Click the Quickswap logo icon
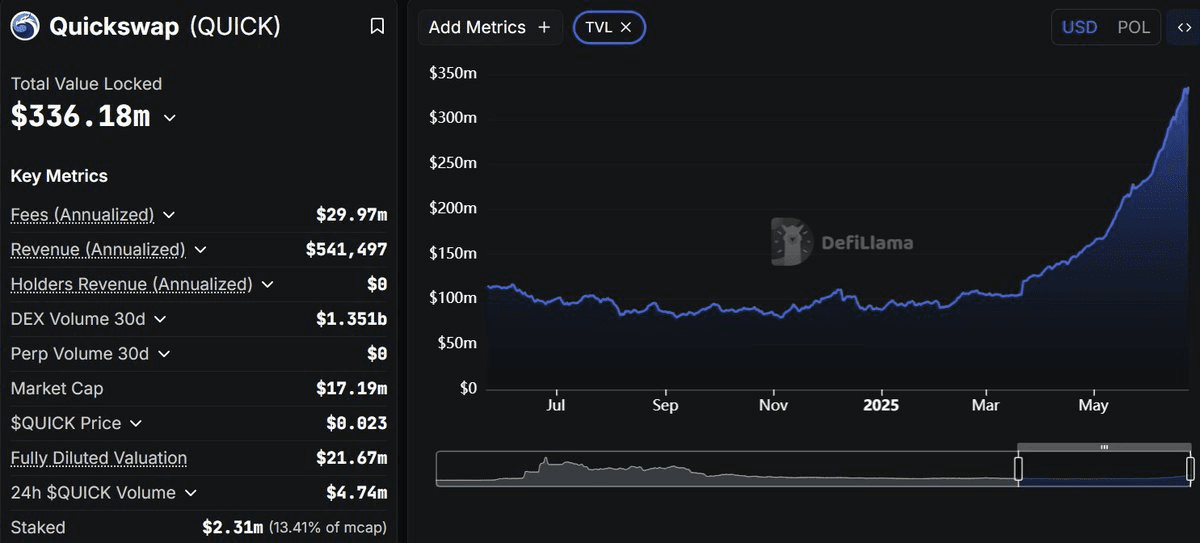The width and height of the screenshot is (1200, 543). coord(25,27)
